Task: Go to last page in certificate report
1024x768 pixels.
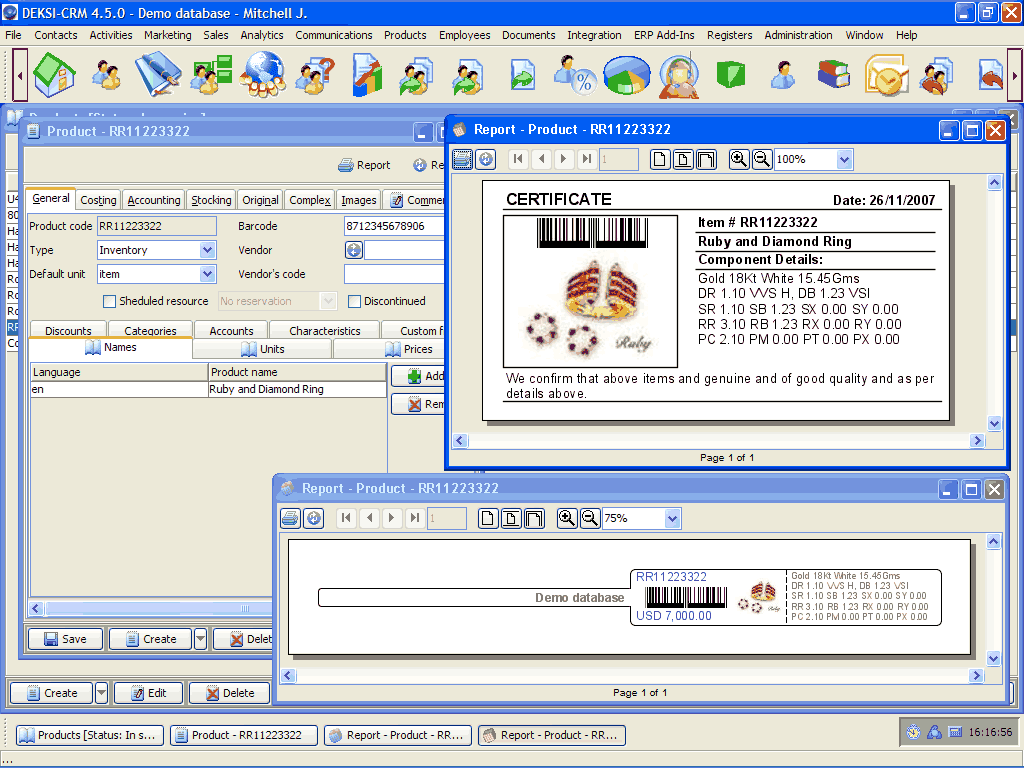Action: tap(587, 159)
